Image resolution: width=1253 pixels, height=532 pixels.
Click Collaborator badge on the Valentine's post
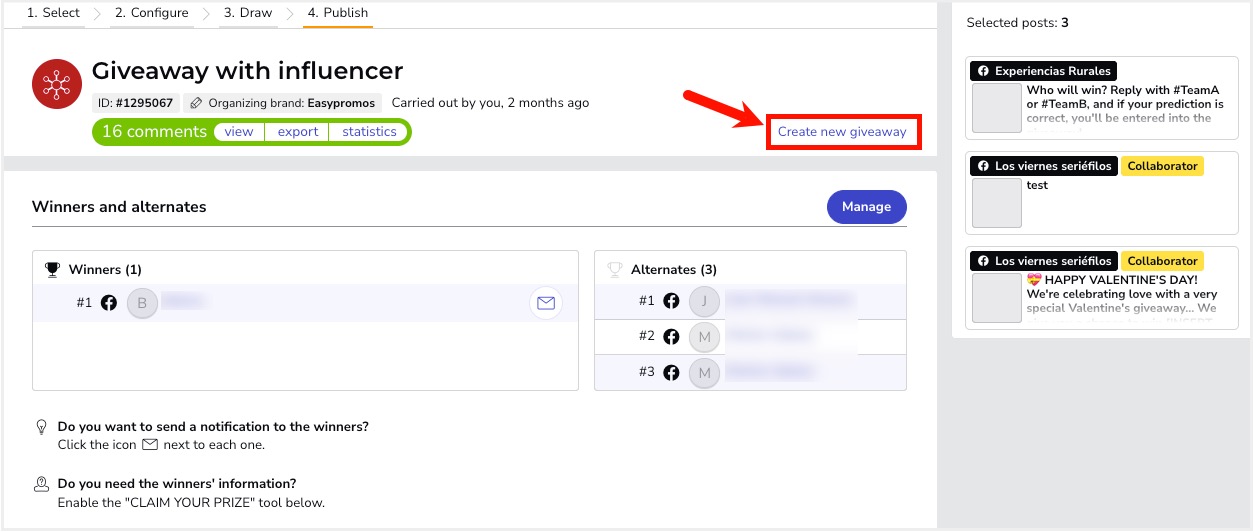click(1162, 261)
